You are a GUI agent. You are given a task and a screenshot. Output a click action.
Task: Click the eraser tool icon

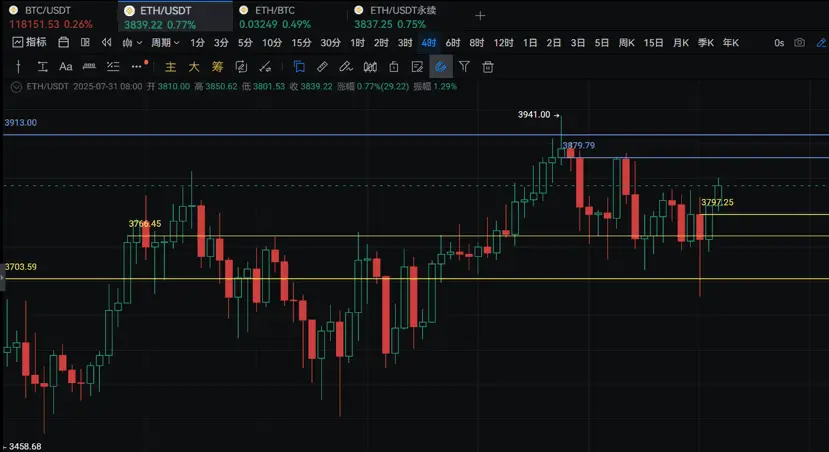(x=322, y=67)
